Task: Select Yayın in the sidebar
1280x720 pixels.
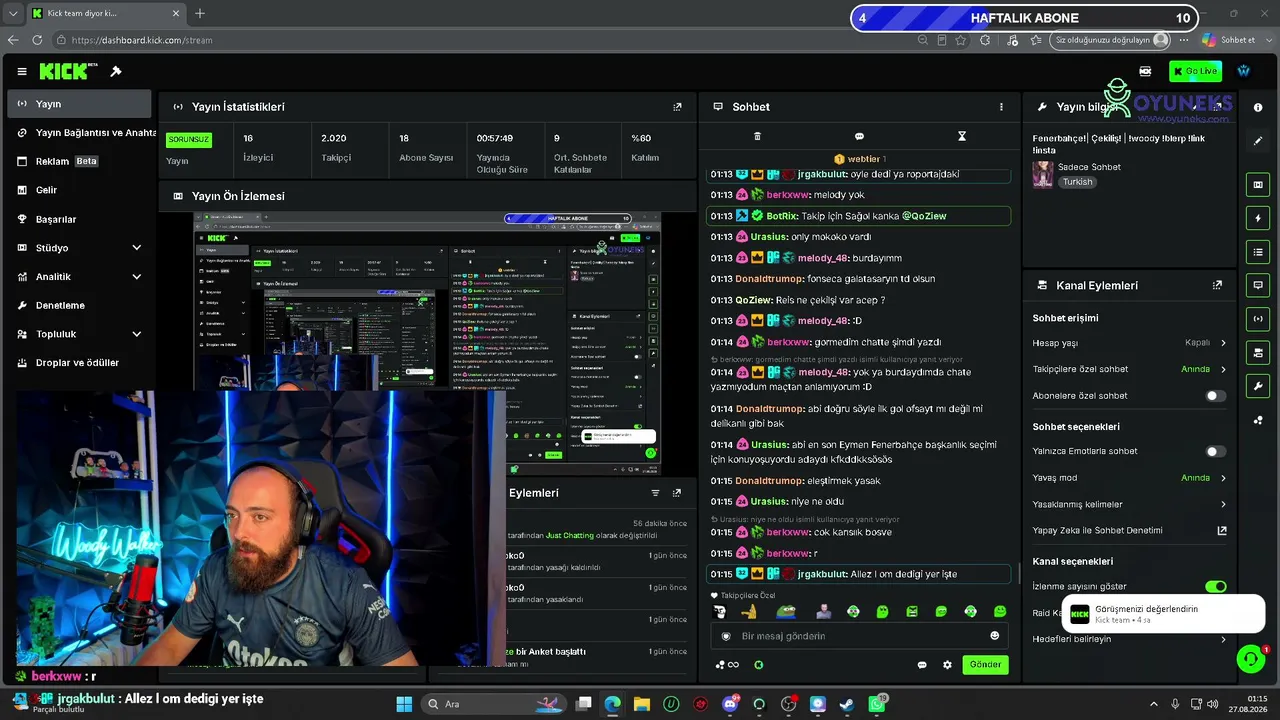Action: pyautogui.click(x=79, y=104)
